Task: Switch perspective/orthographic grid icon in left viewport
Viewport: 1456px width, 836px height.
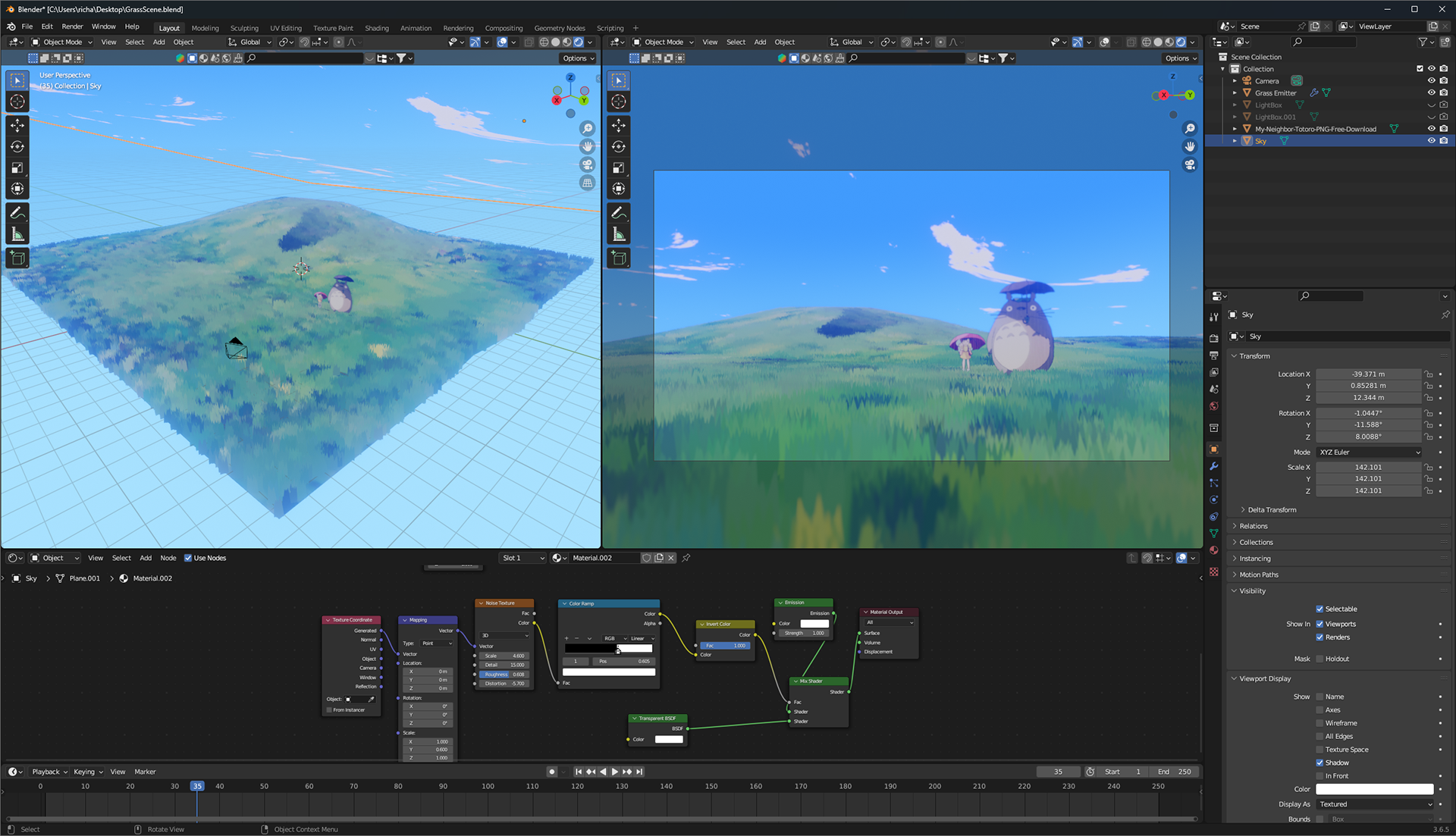Action: tap(587, 183)
